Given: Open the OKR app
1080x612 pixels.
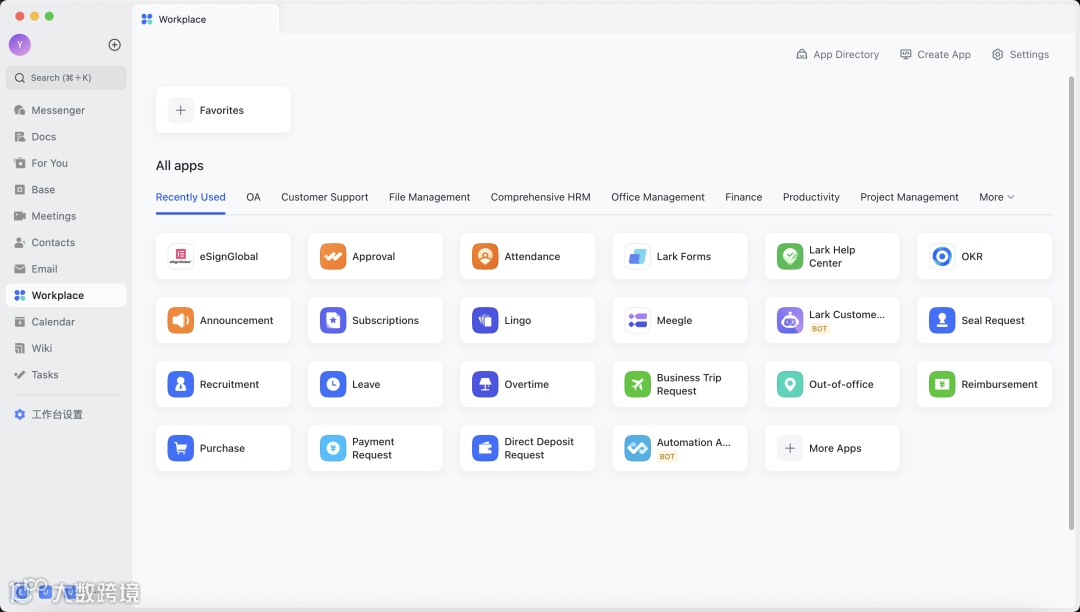Looking at the screenshot, I should coord(984,256).
